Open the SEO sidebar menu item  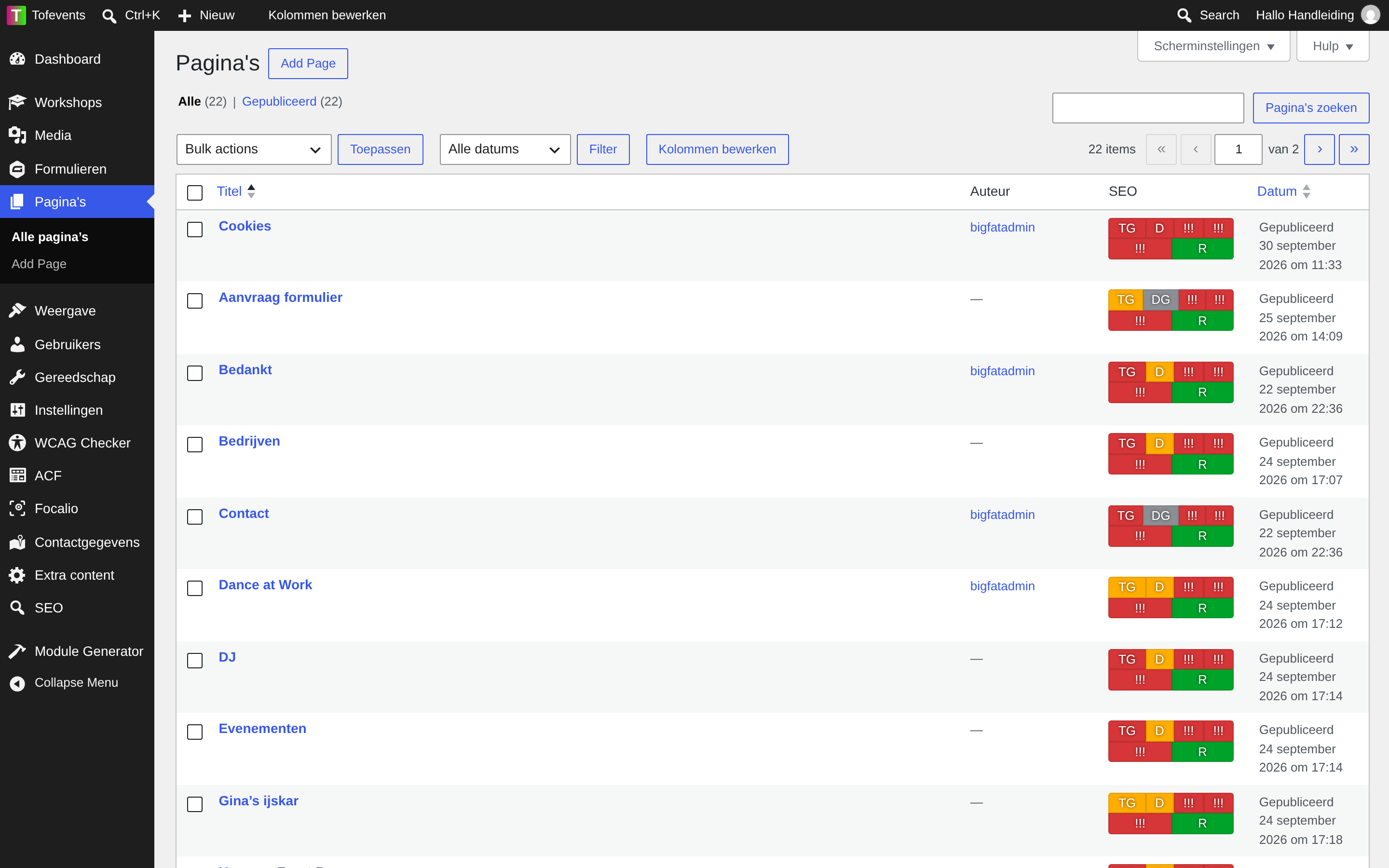77,608
